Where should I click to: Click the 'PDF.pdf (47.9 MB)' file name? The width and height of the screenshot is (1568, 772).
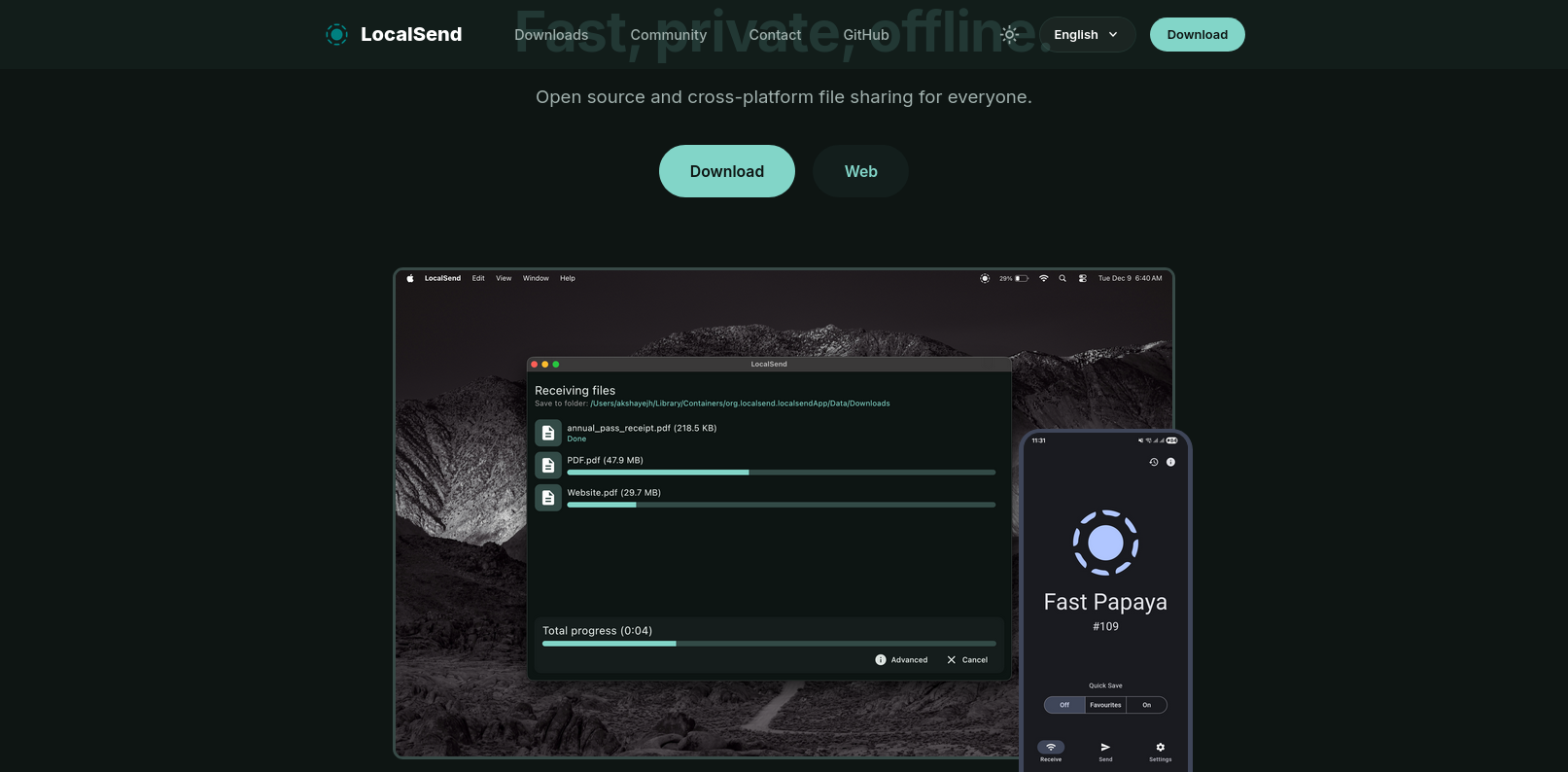(x=605, y=460)
